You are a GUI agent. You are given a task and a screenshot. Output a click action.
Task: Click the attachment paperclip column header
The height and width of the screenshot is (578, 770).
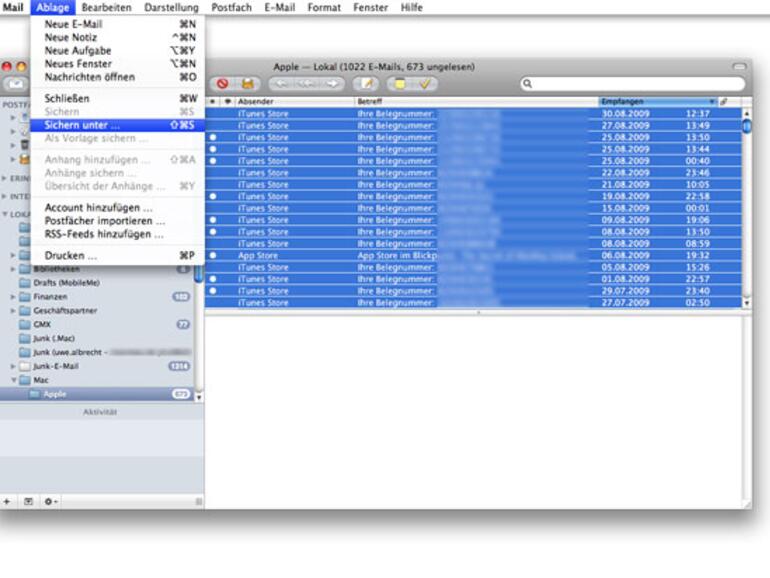click(x=724, y=102)
